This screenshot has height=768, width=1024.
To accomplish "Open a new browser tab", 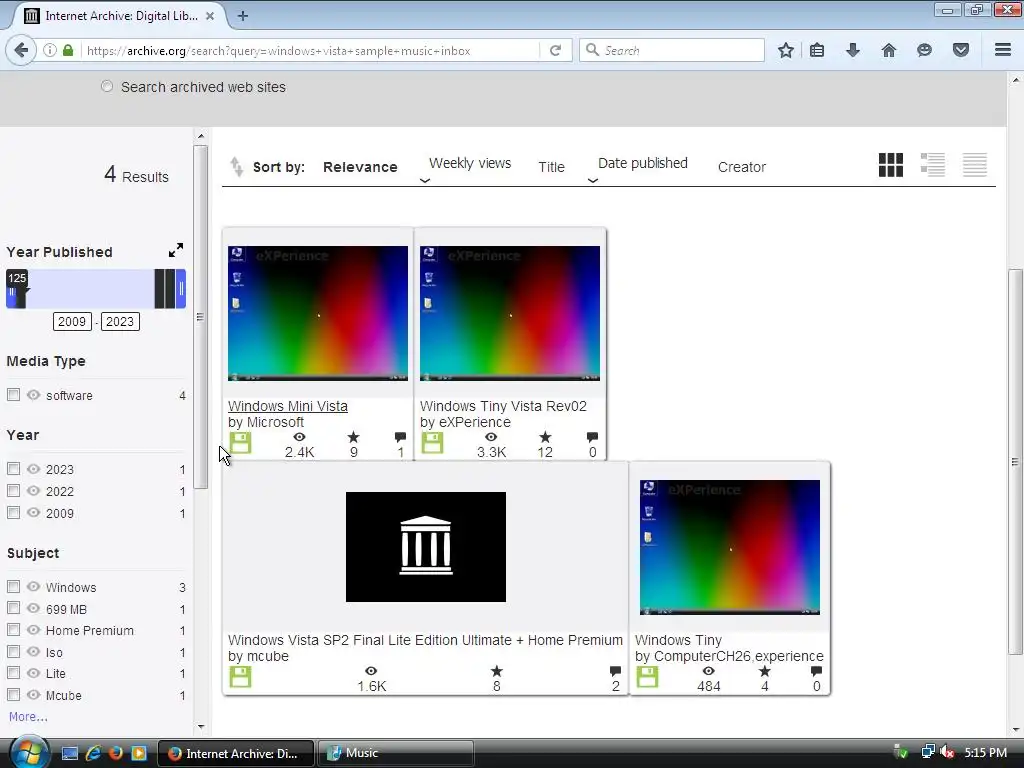I will tap(242, 16).
